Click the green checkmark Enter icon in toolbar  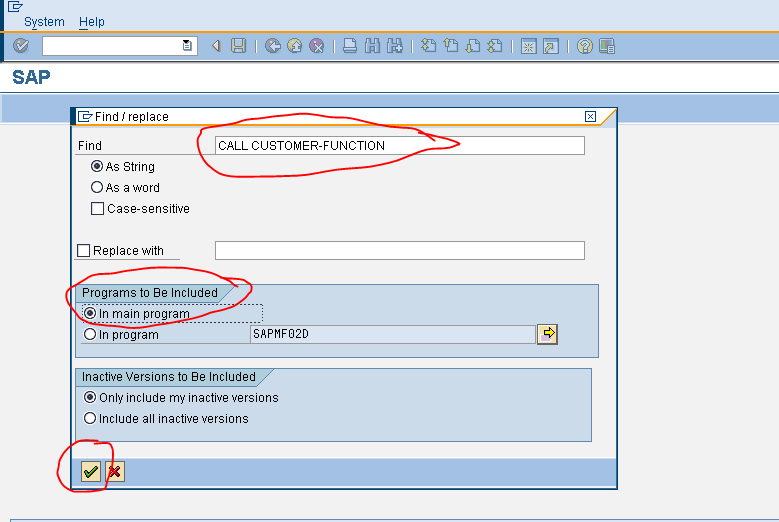click(21, 46)
